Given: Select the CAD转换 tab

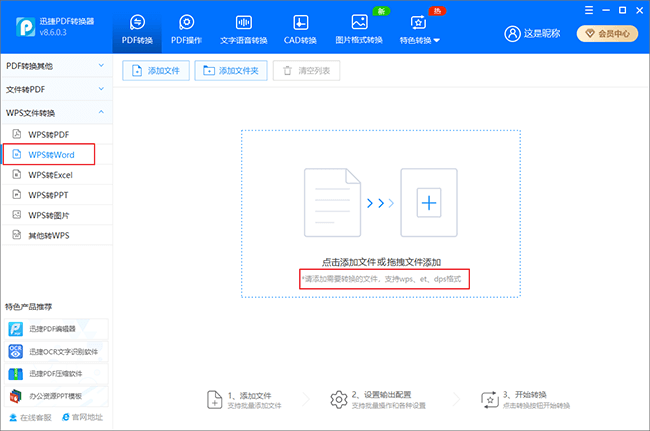Looking at the screenshot, I should (x=300, y=29).
